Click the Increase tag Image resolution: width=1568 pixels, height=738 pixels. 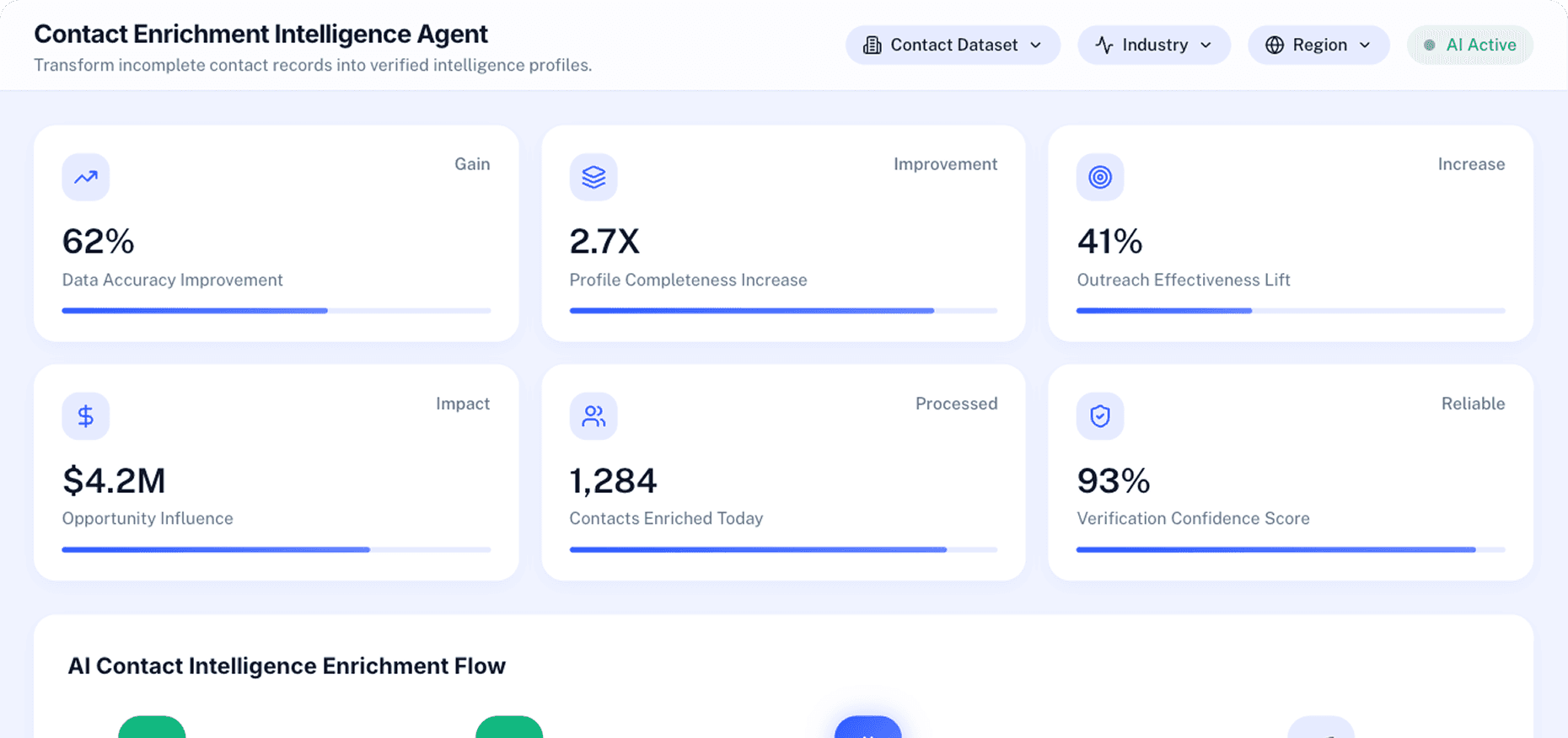coord(1471,164)
